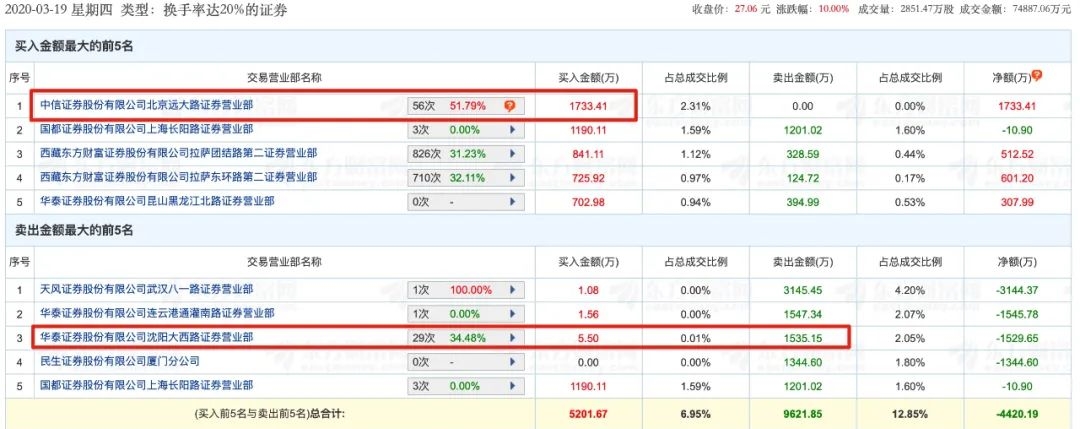Open 民生证券厦门分公司 link
The width and height of the screenshot is (1080, 429).
coord(120,361)
